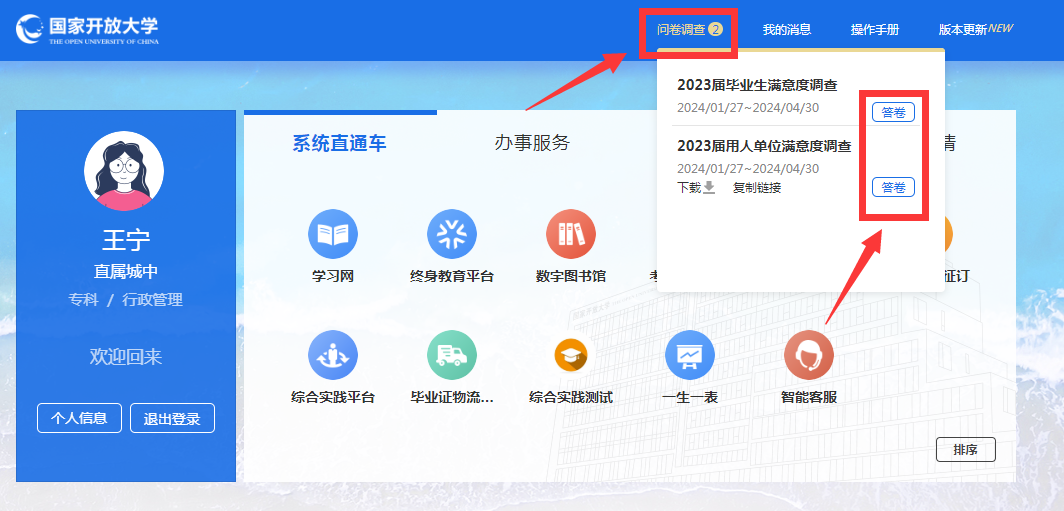The width and height of the screenshot is (1064, 511).
Task: Open the 一生一表 icon
Action: tap(690, 355)
